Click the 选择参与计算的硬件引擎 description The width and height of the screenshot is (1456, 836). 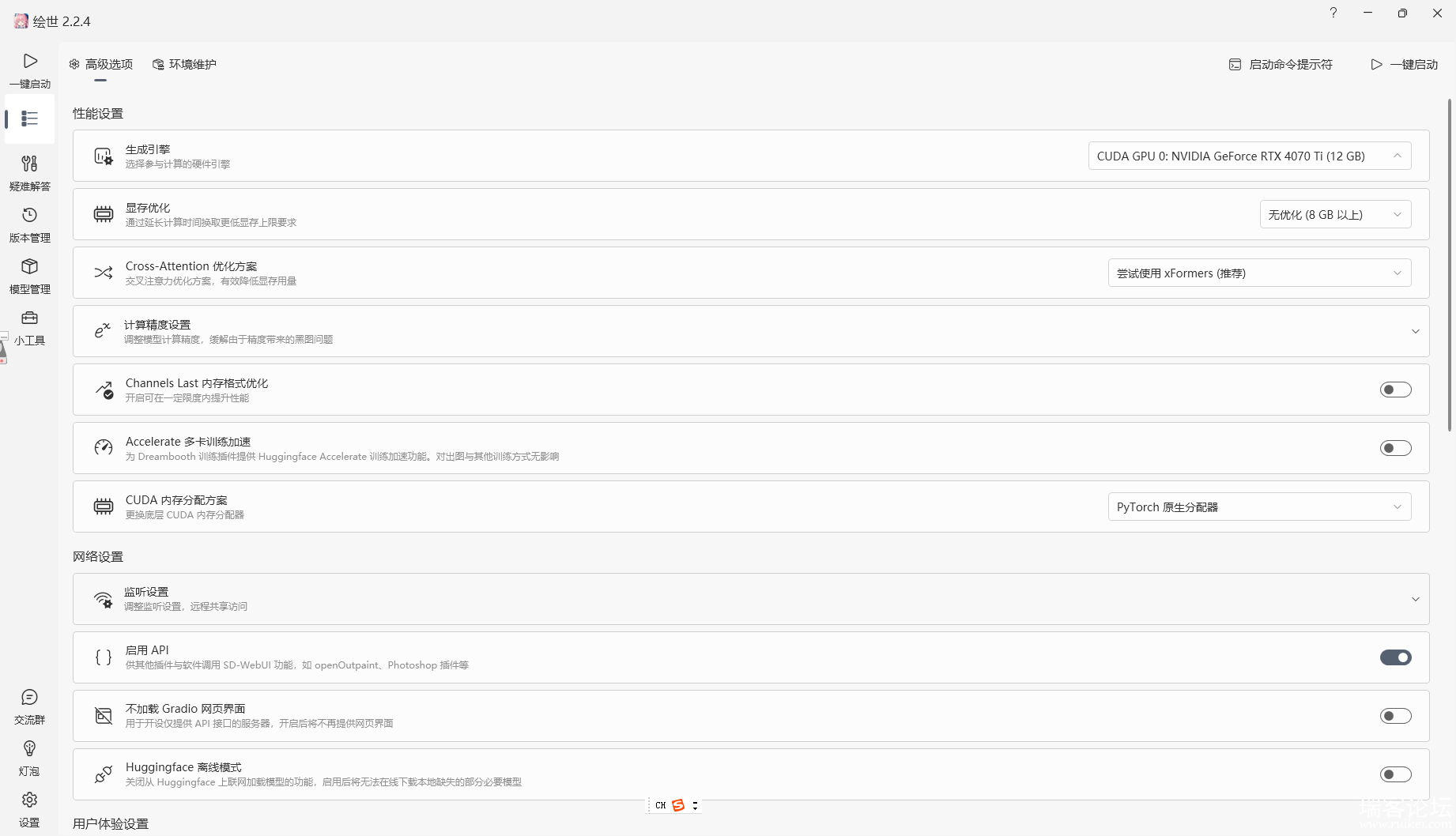pyautogui.click(x=178, y=164)
